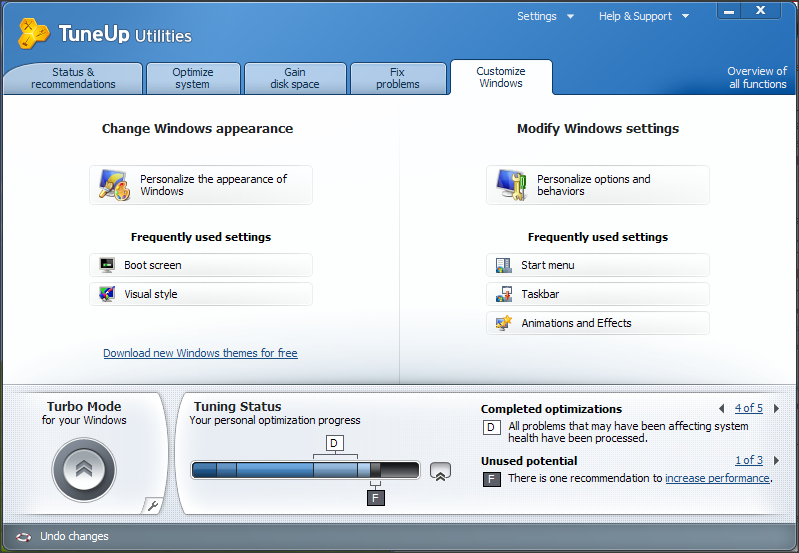Click the paint palette Personalize appearance icon
799x553 pixels.
click(x=114, y=185)
